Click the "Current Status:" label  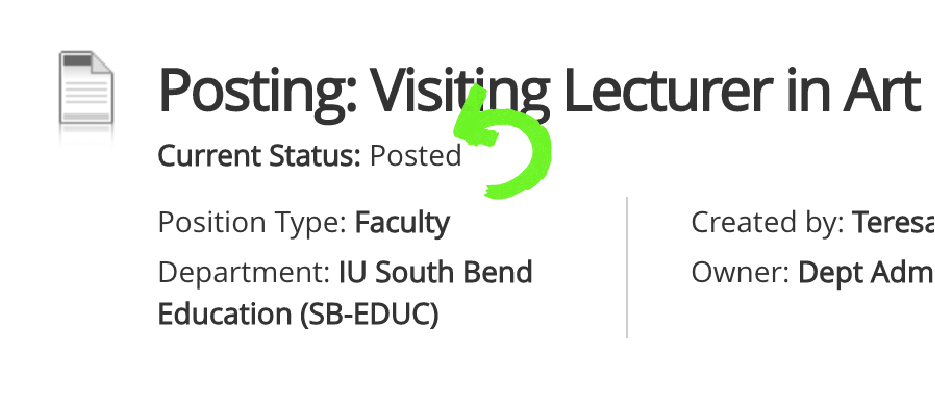point(259,156)
